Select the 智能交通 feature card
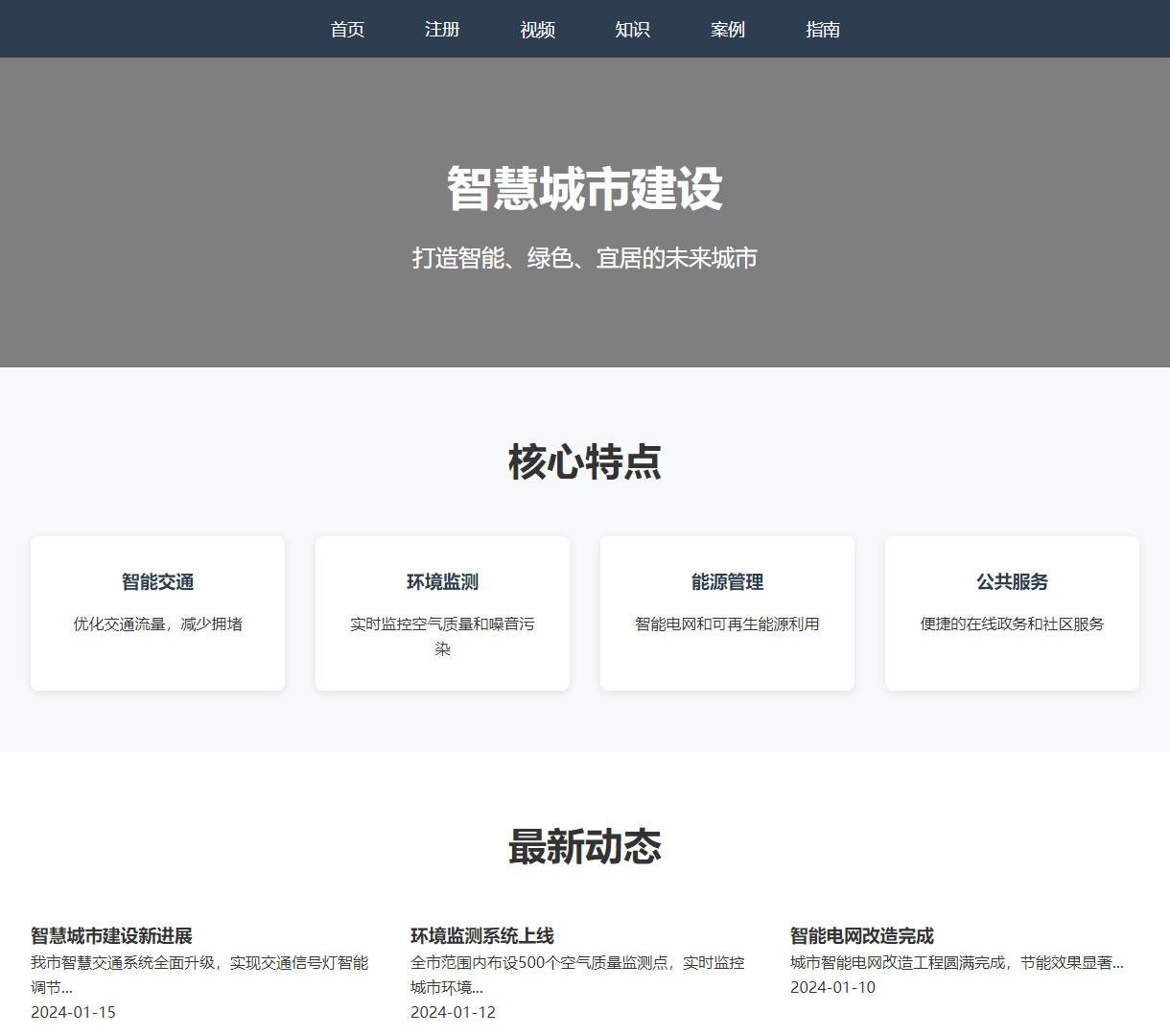The image size is (1170, 1036). click(157, 612)
